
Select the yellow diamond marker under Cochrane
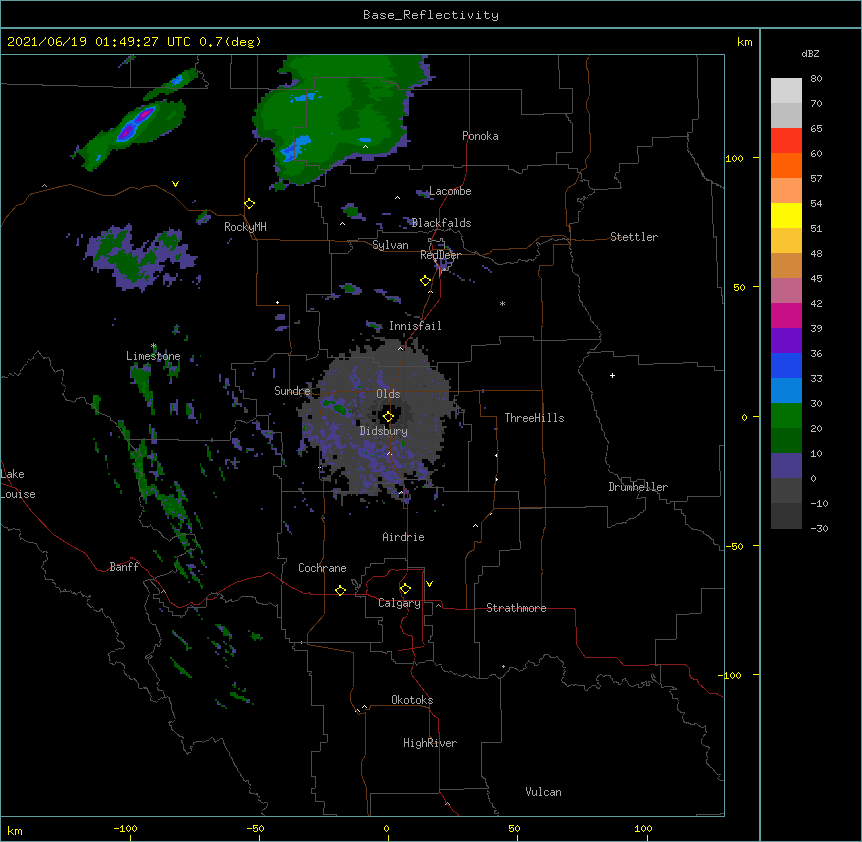(x=340, y=590)
